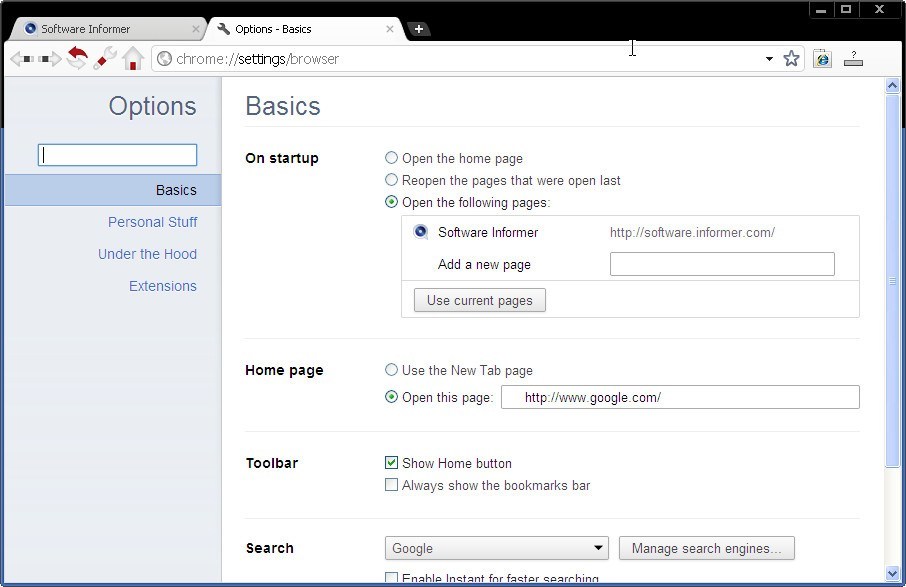Screen dimensions: 906x587
Task: Select Basics in the options sidebar
Action: (113, 190)
